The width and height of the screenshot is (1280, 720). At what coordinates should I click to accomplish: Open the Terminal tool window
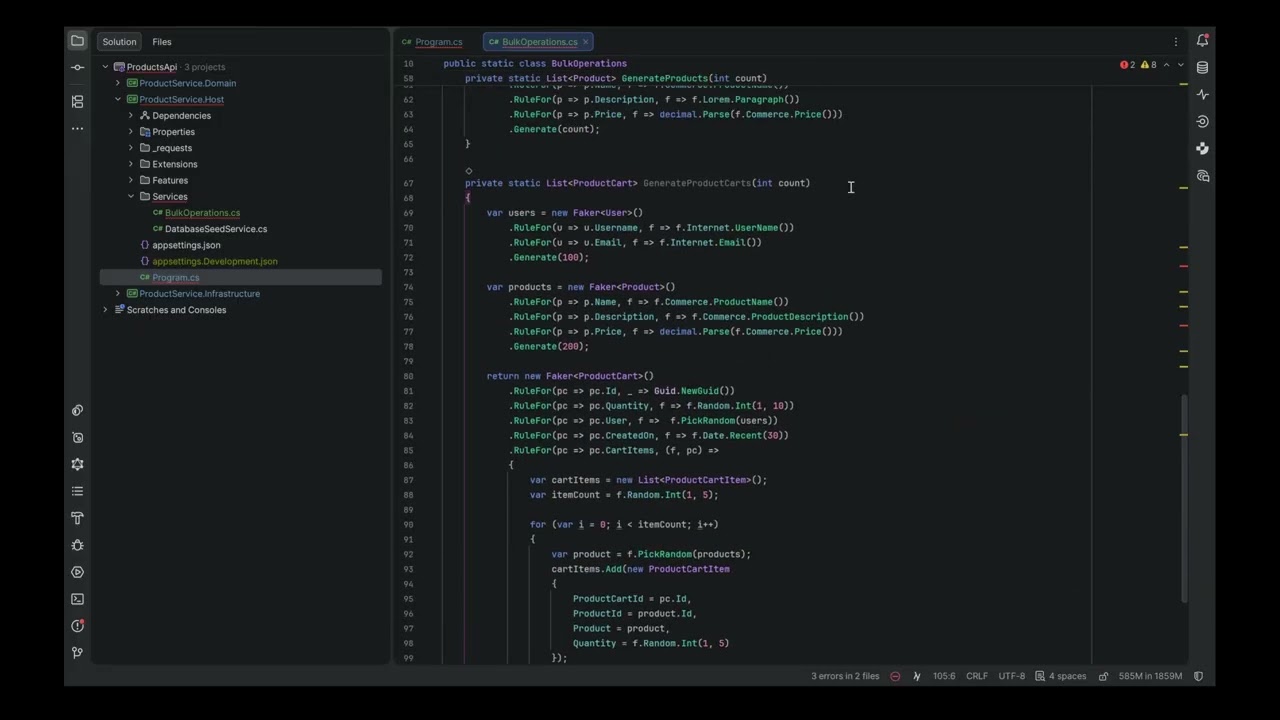pyautogui.click(x=77, y=599)
